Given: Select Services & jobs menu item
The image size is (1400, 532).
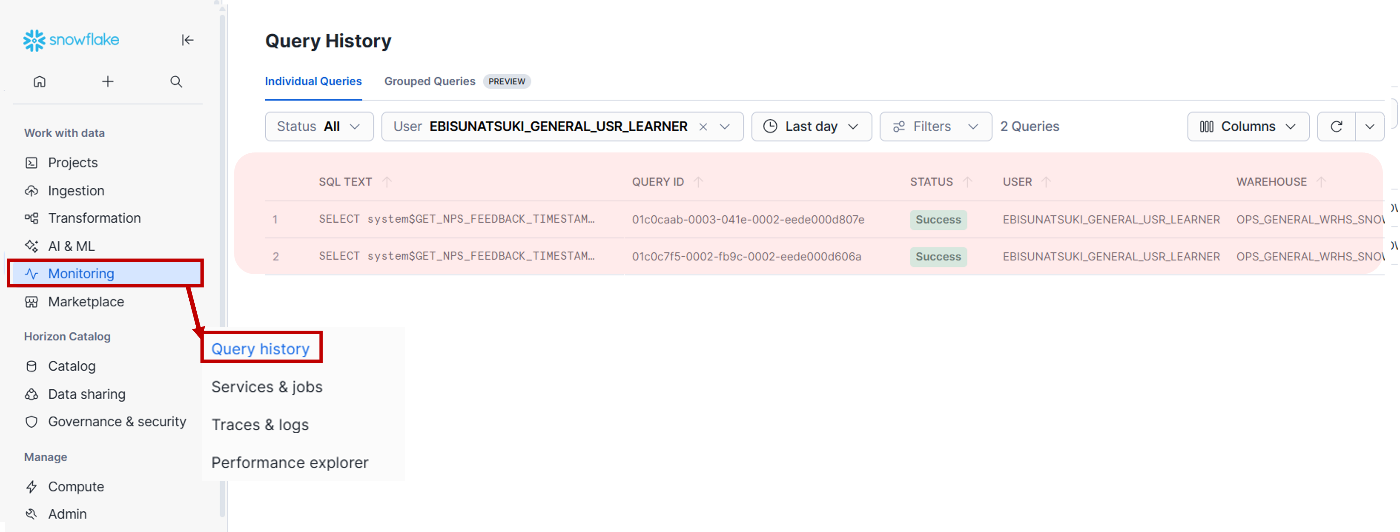Looking at the screenshot, I should pos(267,387).
